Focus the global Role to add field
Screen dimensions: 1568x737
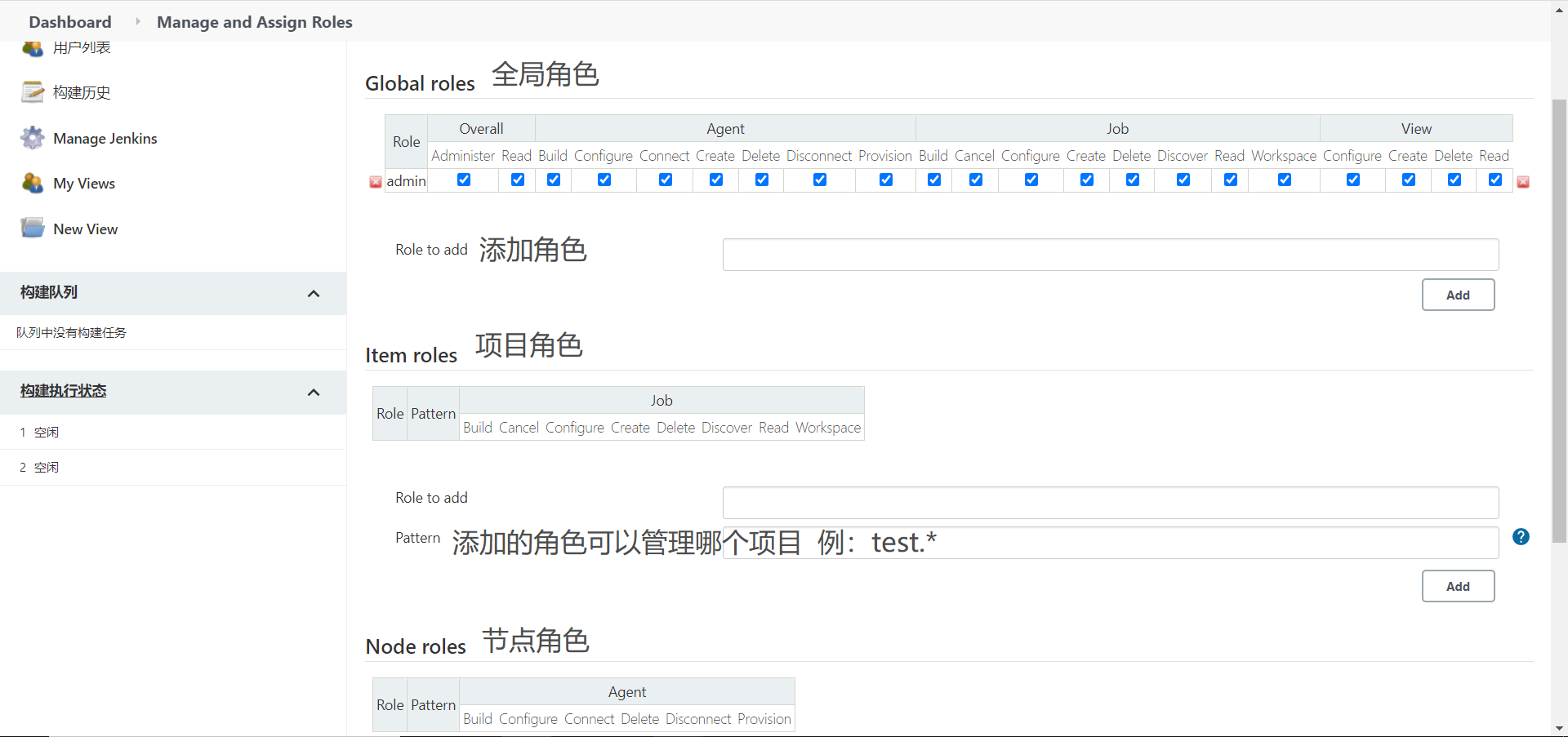tap(1111, 255)
